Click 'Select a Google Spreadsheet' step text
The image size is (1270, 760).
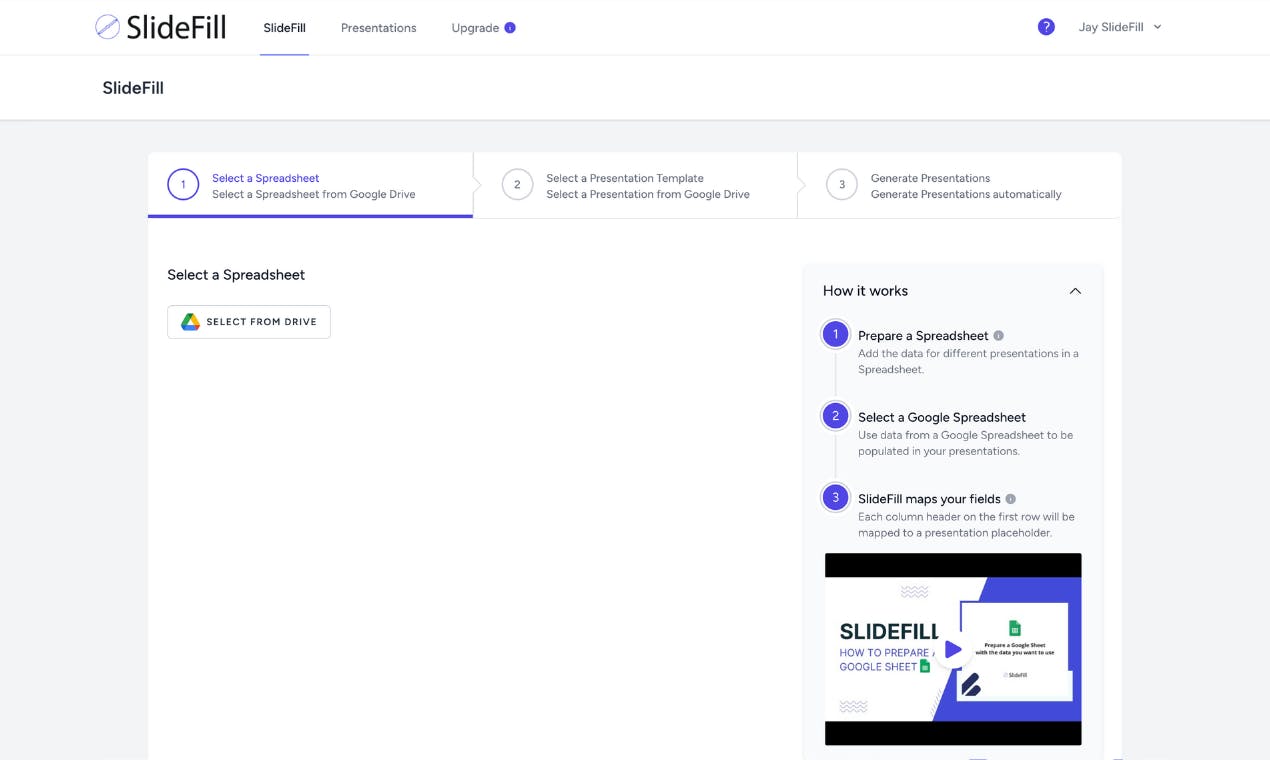942,417
